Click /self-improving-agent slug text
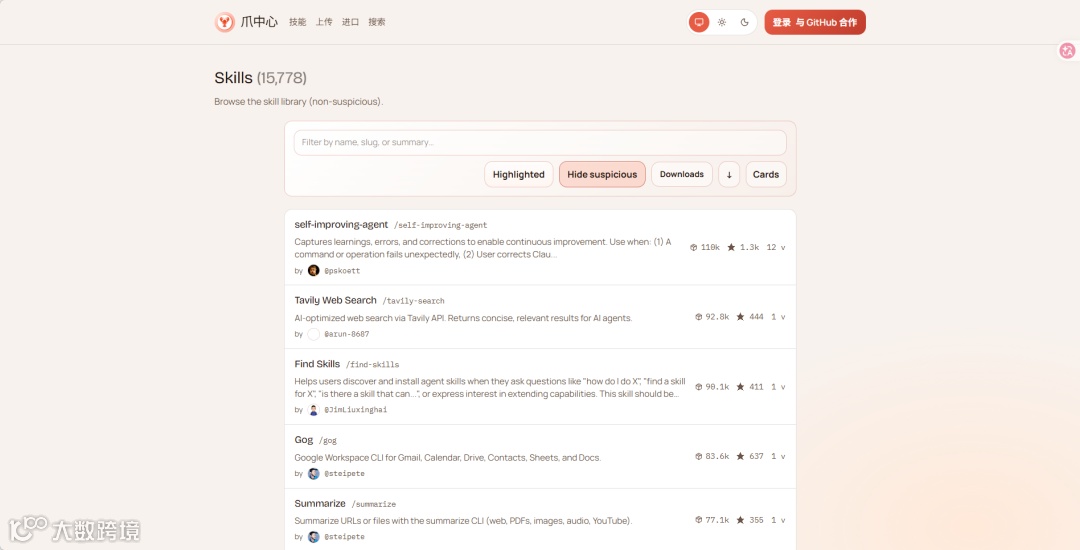Image resolution: width=1080 pixels, height=550 pixels. (x=441, y=225)
